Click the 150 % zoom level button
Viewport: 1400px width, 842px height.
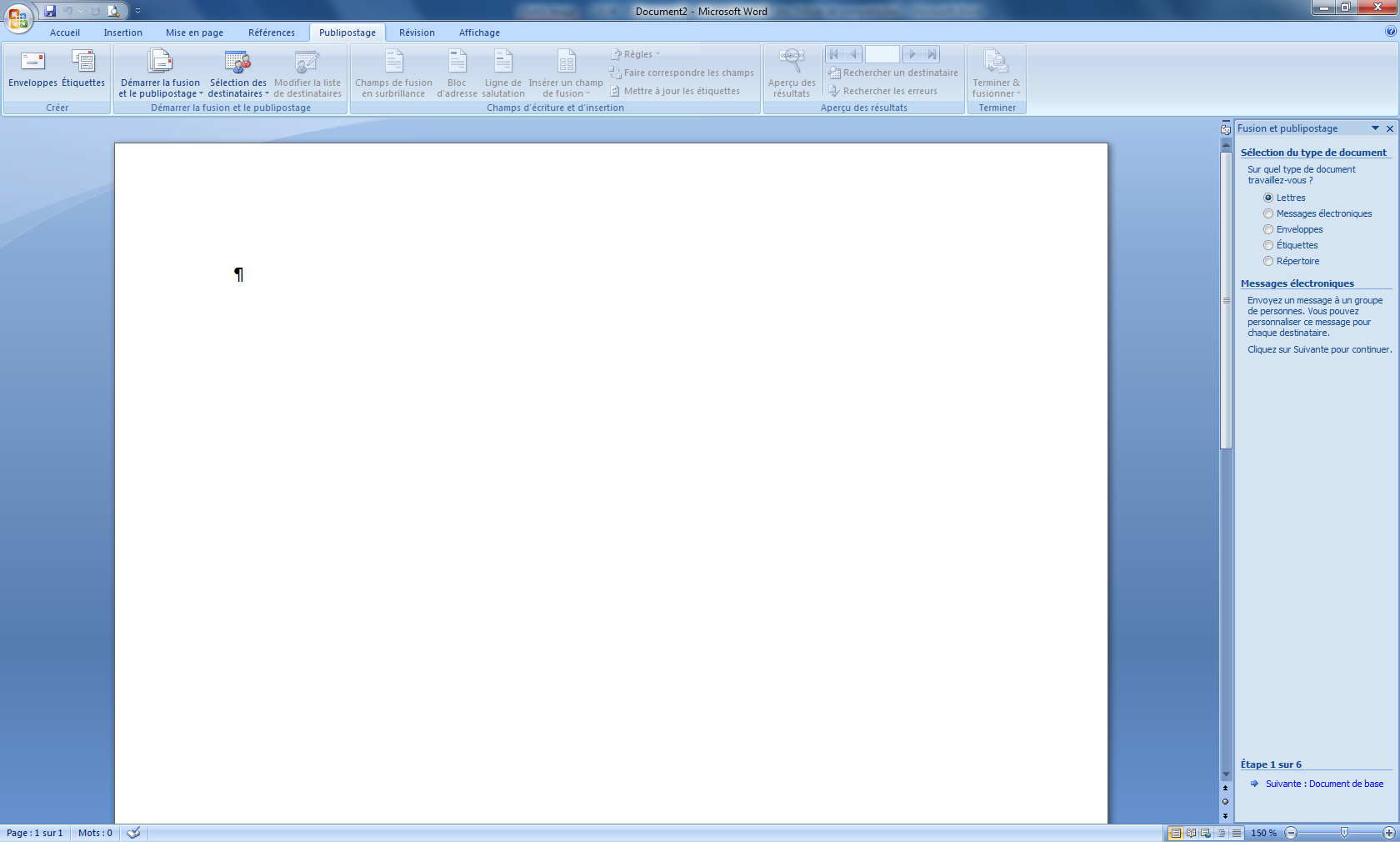pos(1263,833)
